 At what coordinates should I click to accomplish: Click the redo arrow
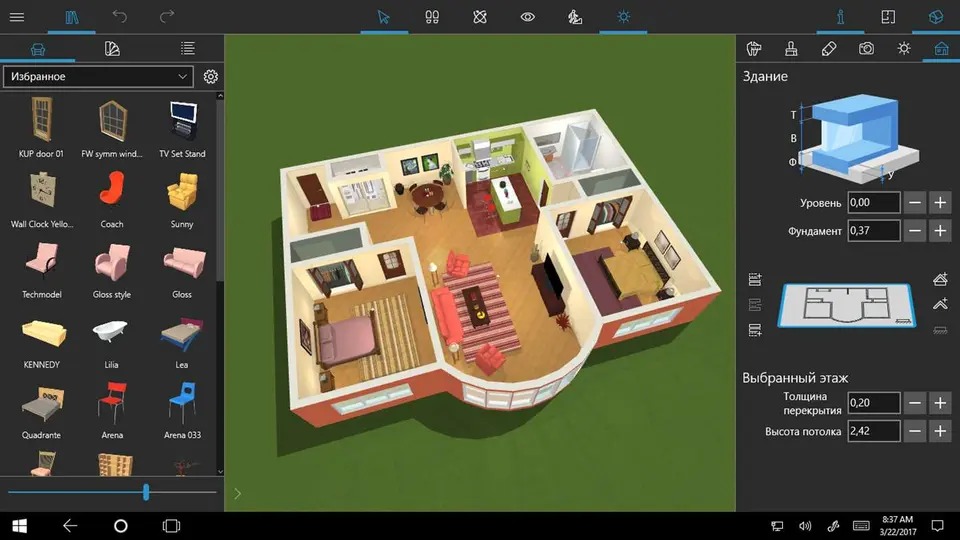click(167, 17)
